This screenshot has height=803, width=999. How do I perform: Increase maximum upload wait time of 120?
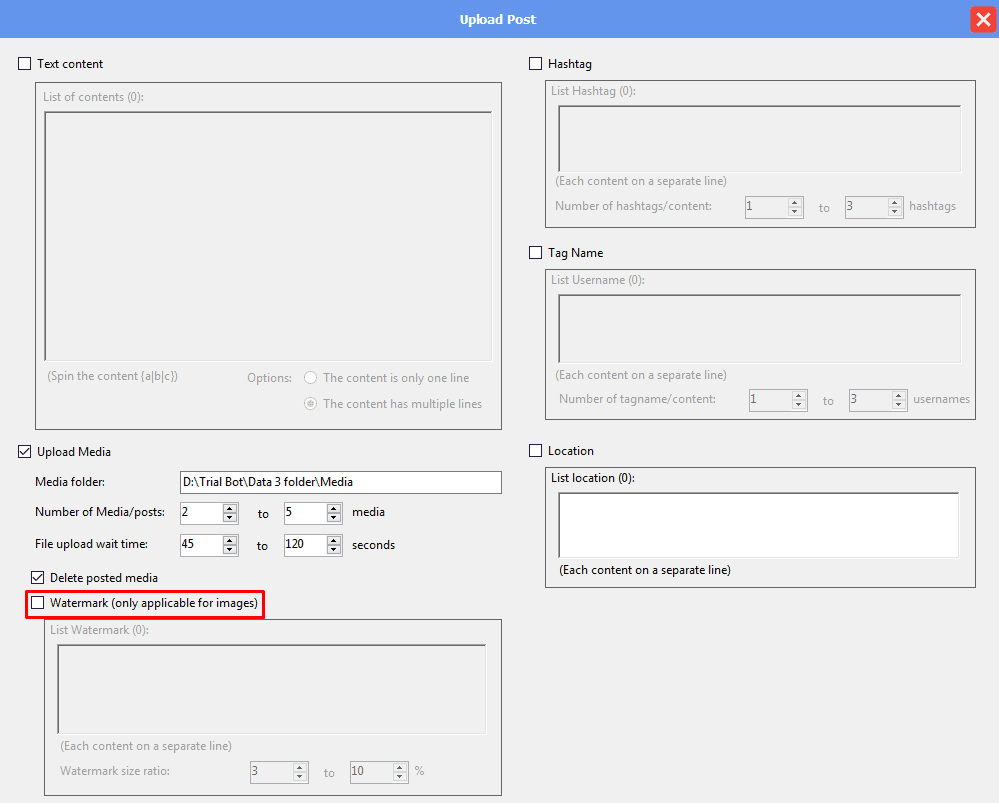pos(334,540)
